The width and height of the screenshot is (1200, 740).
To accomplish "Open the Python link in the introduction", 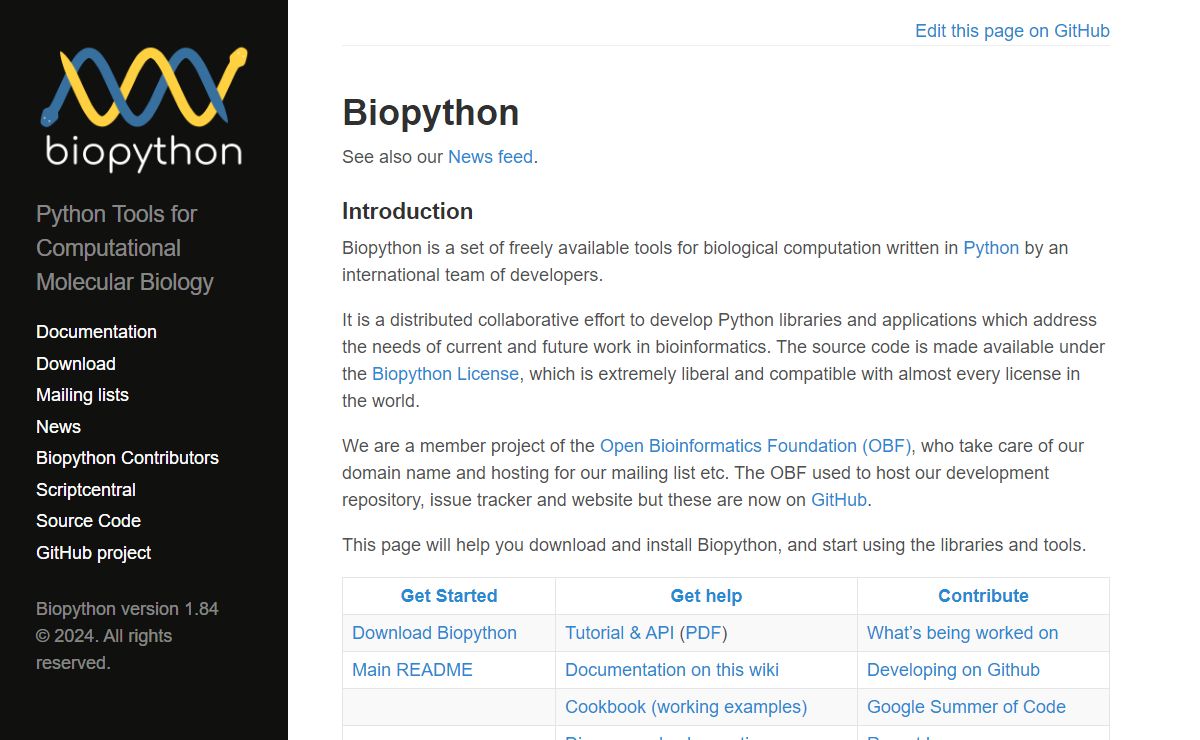I will 991,248.
